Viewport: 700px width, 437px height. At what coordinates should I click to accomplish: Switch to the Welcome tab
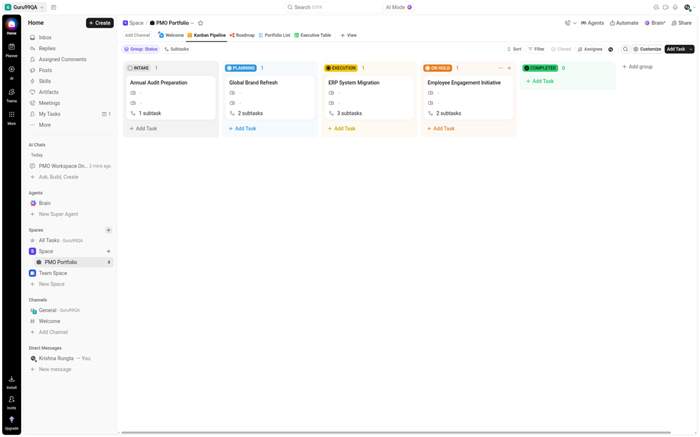point(171,35)
